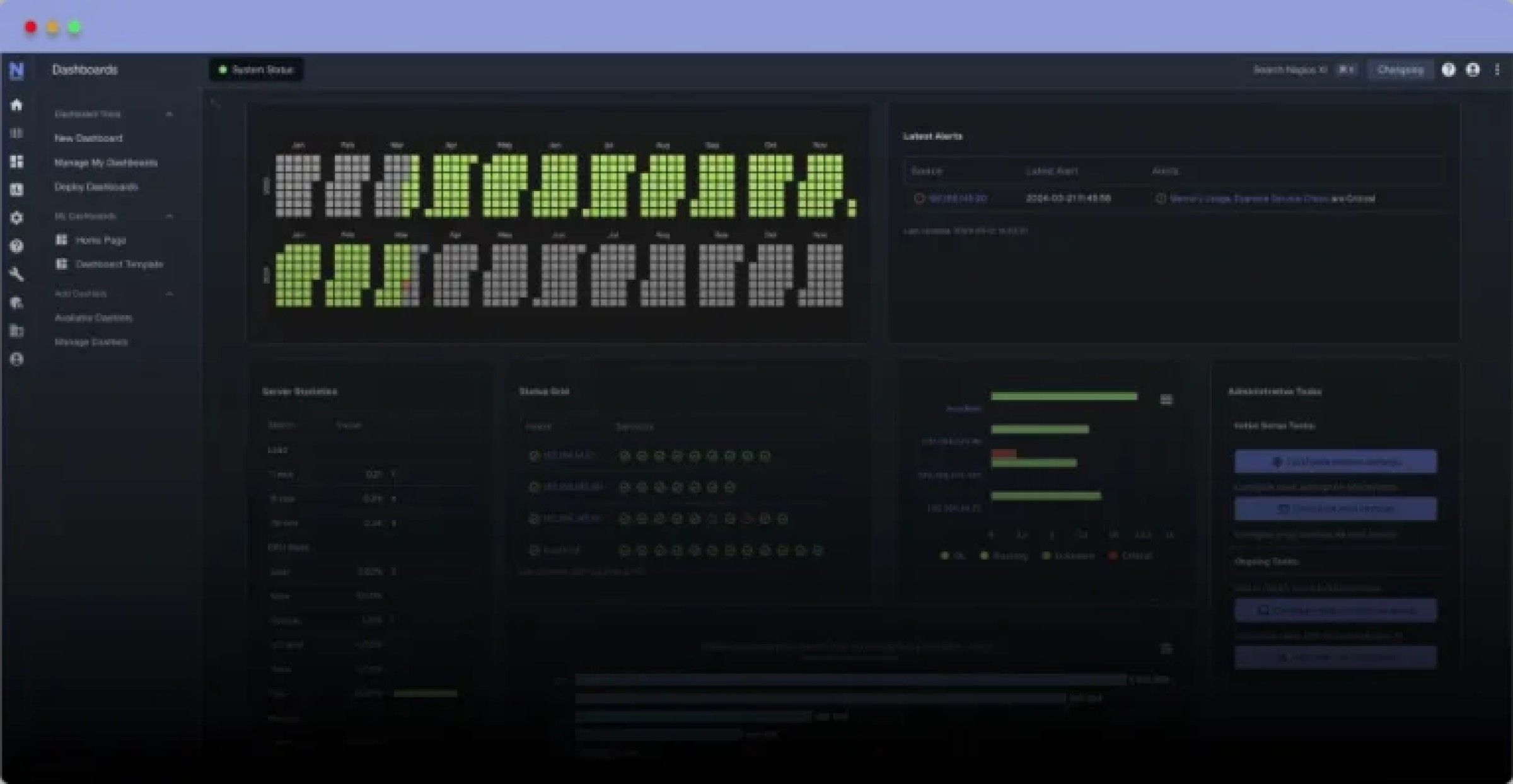Click Deploy Dashboards menu item
The height and width of the screenshot is (784, 1513).
click(x=96, y=187)
